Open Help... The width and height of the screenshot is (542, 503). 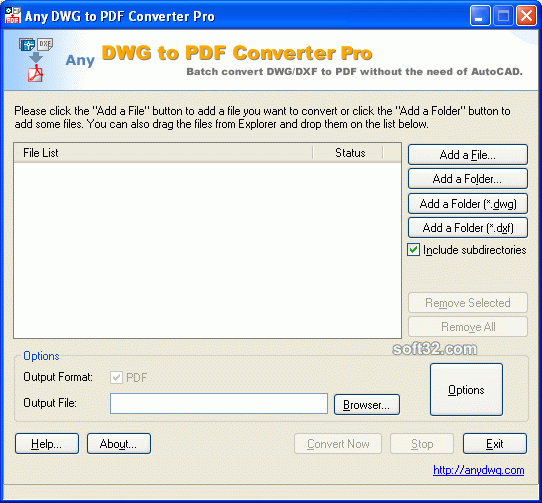[x=47, y=444]
